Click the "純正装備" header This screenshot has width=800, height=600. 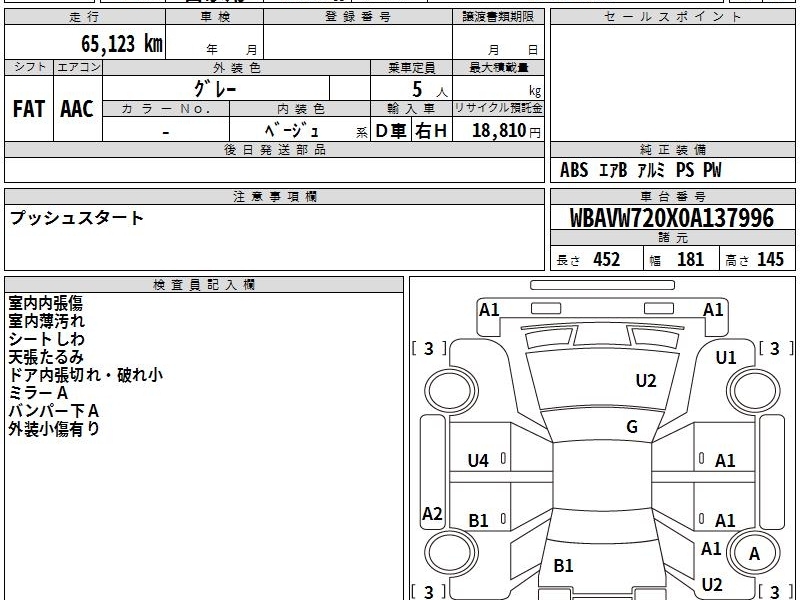coord(672,149)
